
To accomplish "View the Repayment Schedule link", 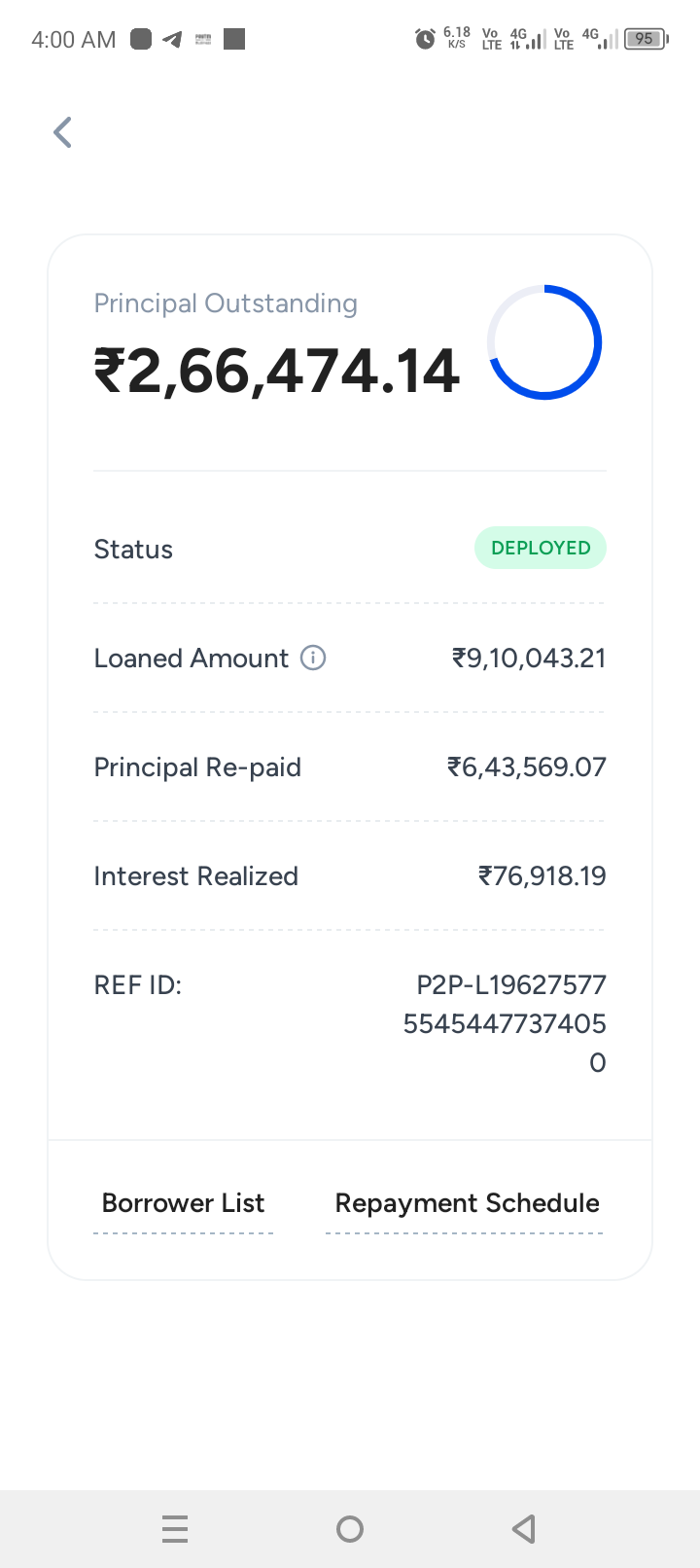I will pyautogui.click(x=467, y=1203).
